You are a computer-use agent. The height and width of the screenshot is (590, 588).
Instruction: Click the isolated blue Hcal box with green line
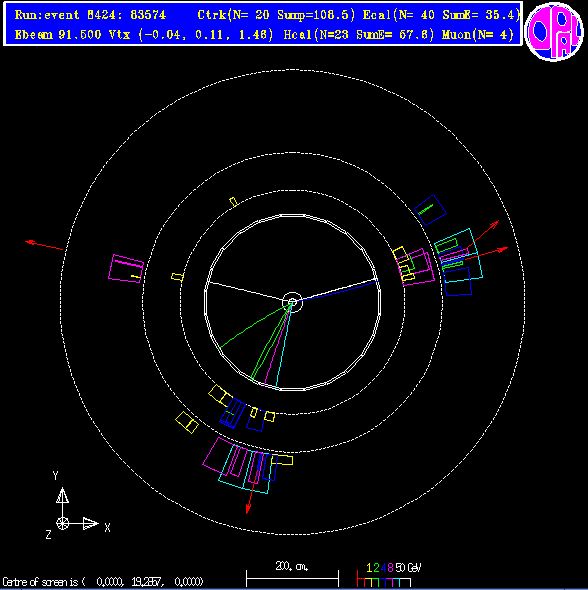(x=430, y=210)
